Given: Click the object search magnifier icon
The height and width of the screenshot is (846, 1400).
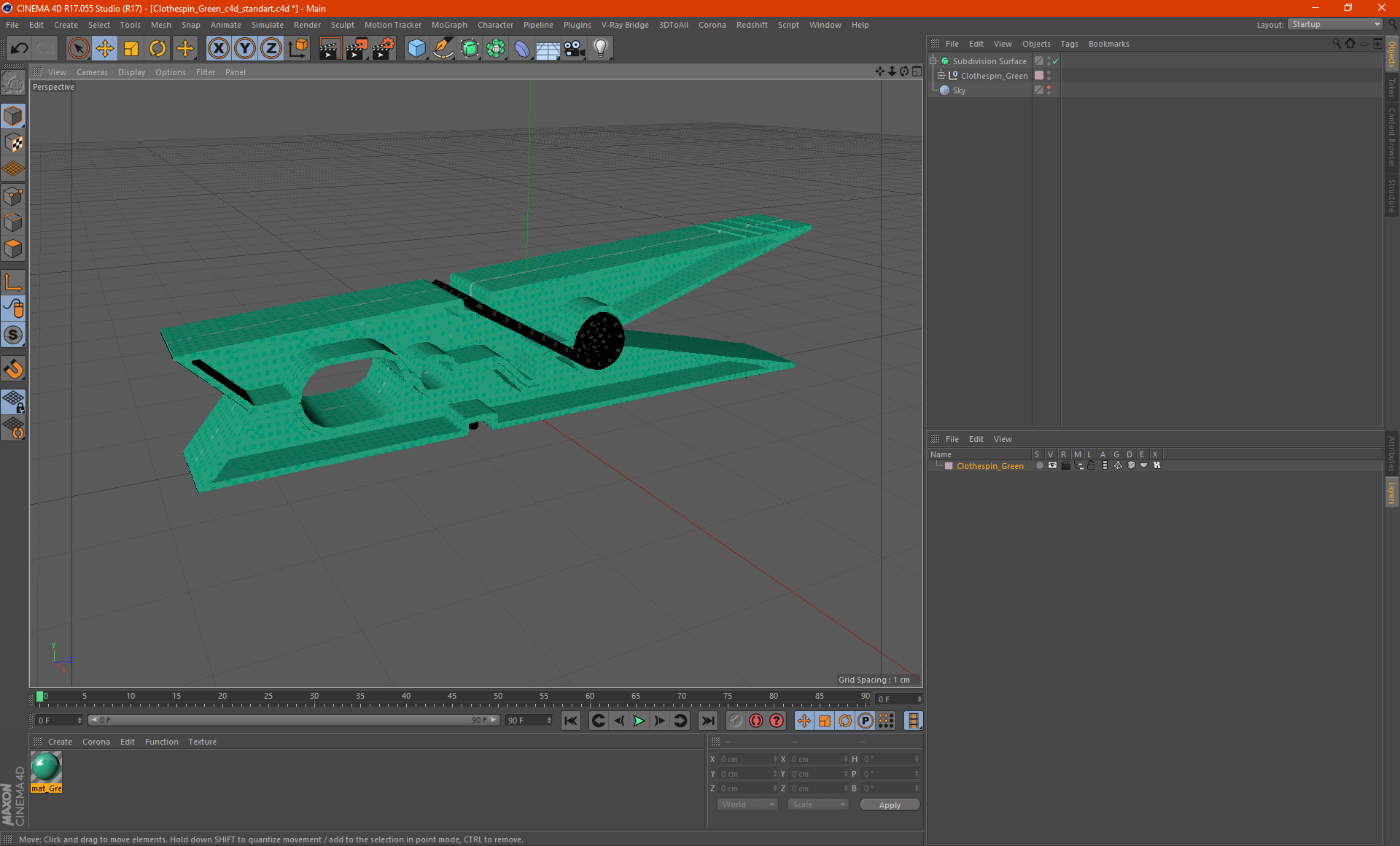Looking at the screenshot, I should pyautogui.click(x=1337, y=44).
